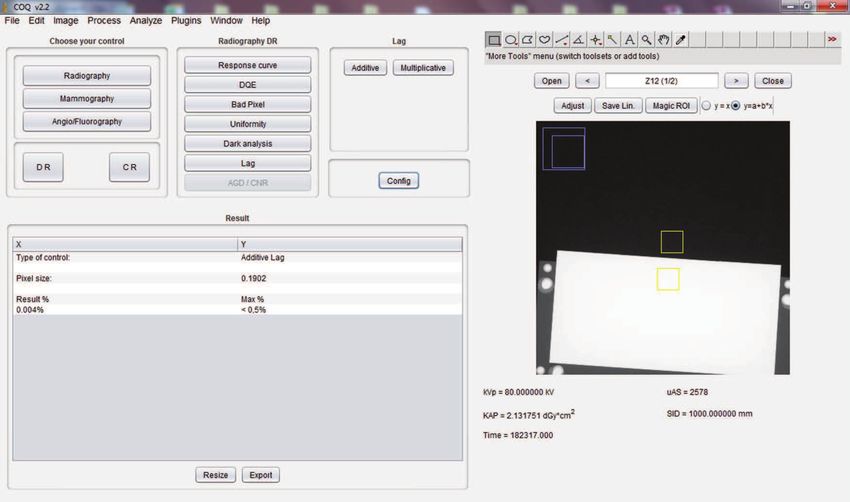Select the Magnifying glass zoom tool
This screenshot has width=850, height=502.
point(646,40)
